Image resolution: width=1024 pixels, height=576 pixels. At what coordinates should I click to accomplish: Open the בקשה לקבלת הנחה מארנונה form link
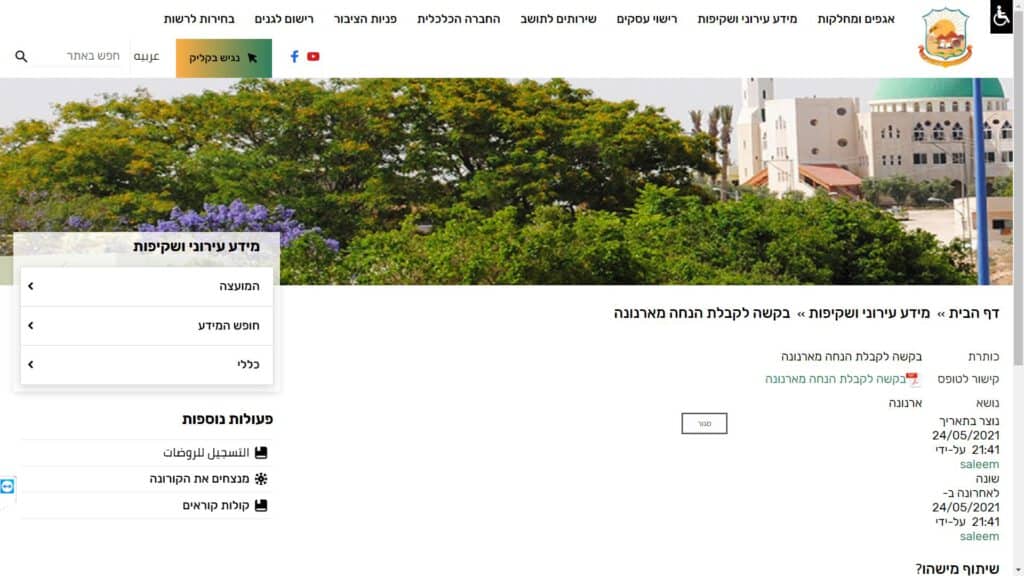[834, 379]
